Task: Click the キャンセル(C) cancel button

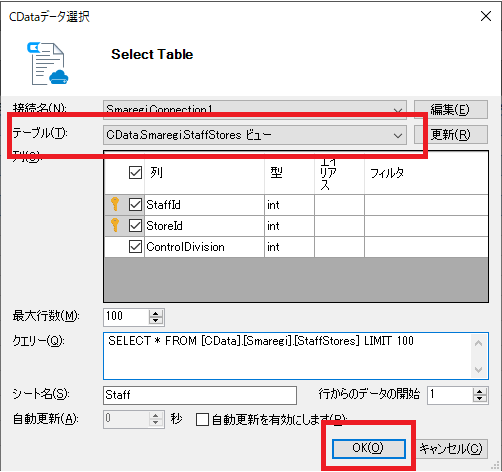Action: coord(451,448)
